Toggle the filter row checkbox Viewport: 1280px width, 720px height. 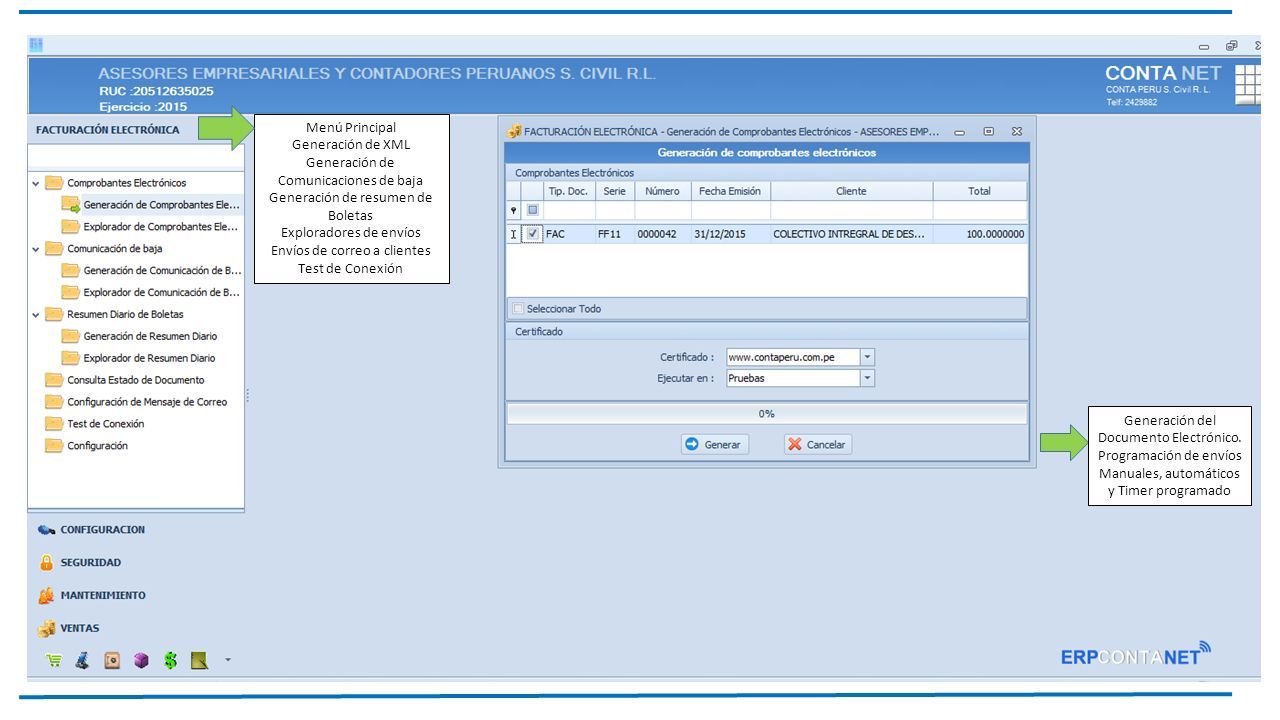tap(533, 210)
